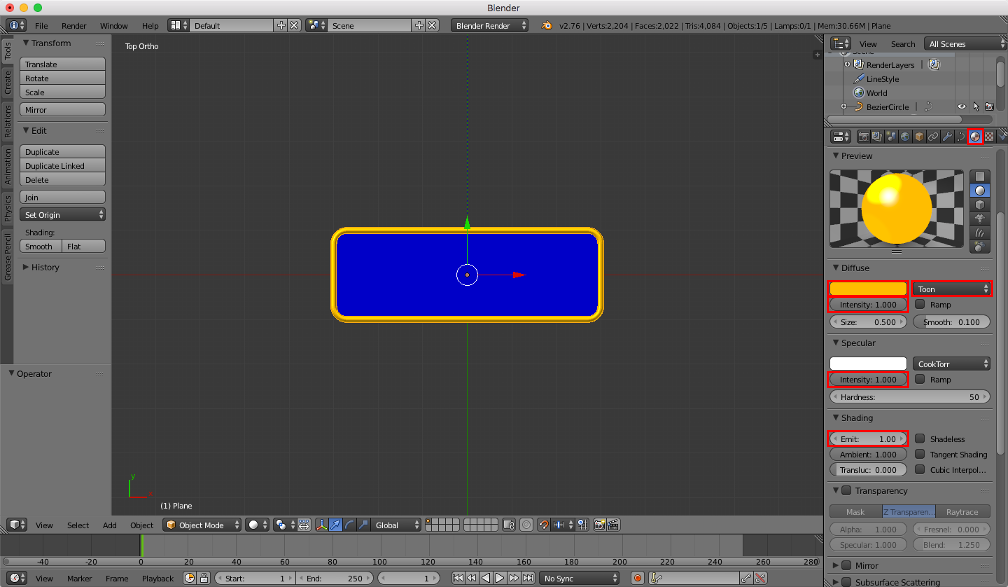Open the Modifiers wrench icon tab
This screenshot has height=587, width=1008.
[947, 136]
